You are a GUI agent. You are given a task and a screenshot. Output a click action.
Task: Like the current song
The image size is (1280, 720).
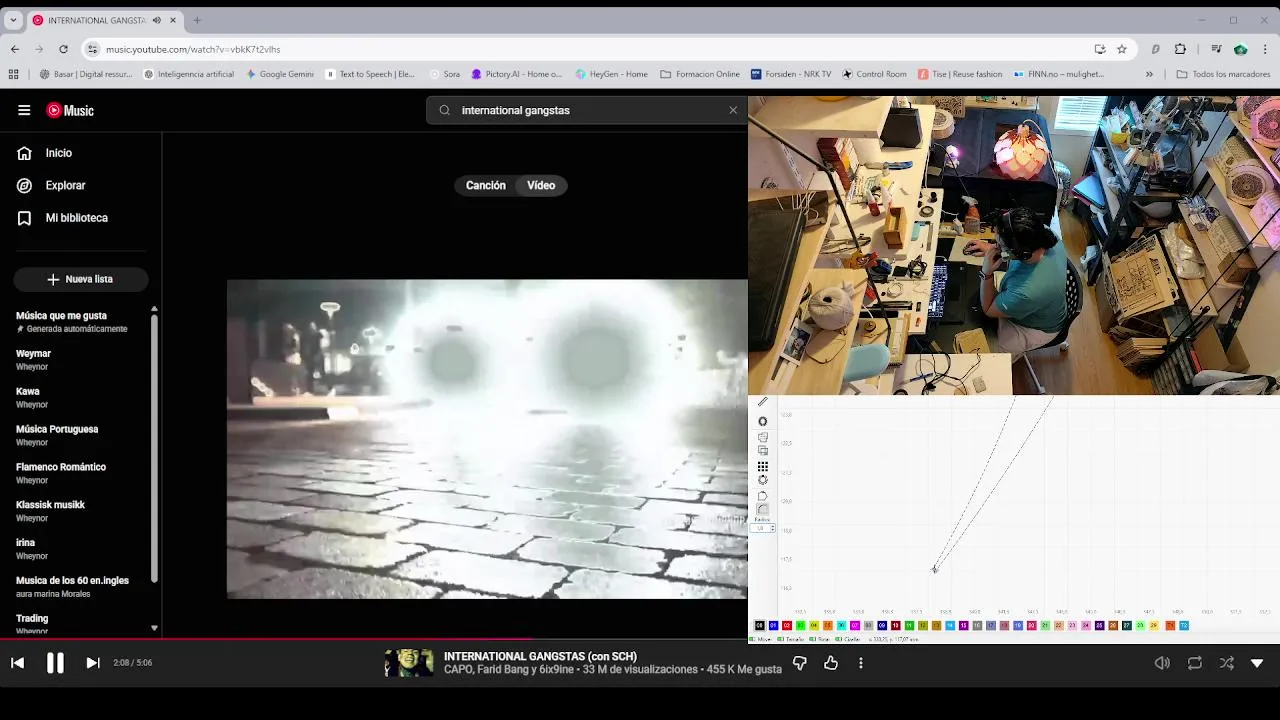click(x=831, y=662)
